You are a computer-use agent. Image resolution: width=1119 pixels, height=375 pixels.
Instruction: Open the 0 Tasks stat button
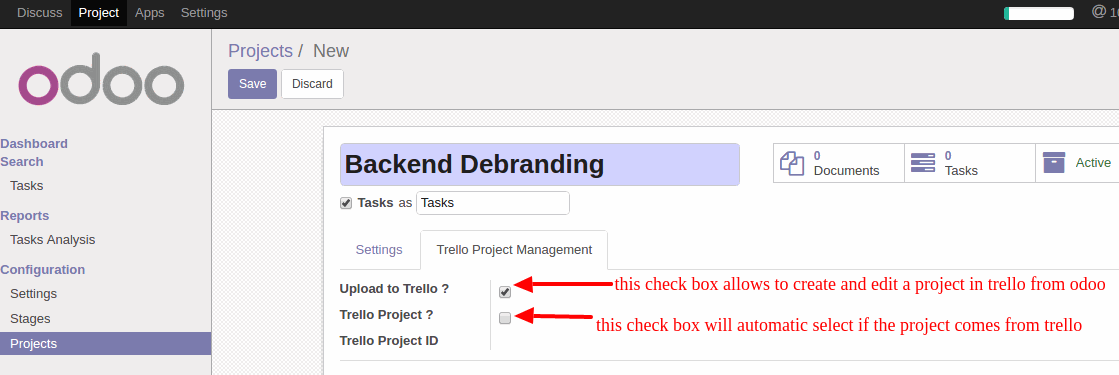[x=970, y=163]
